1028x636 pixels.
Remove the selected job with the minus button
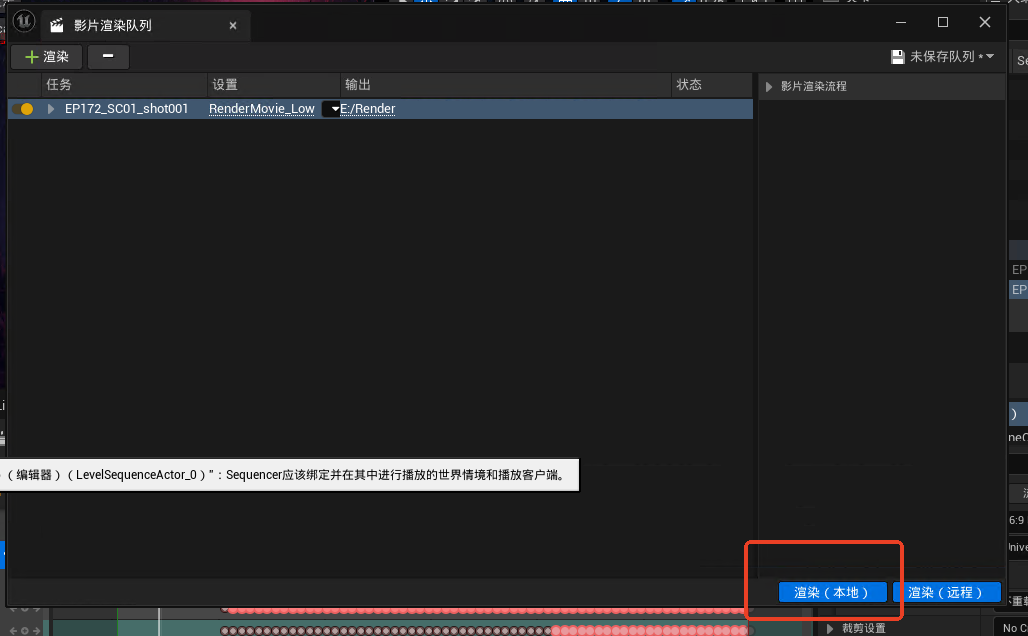coord(108,57)
